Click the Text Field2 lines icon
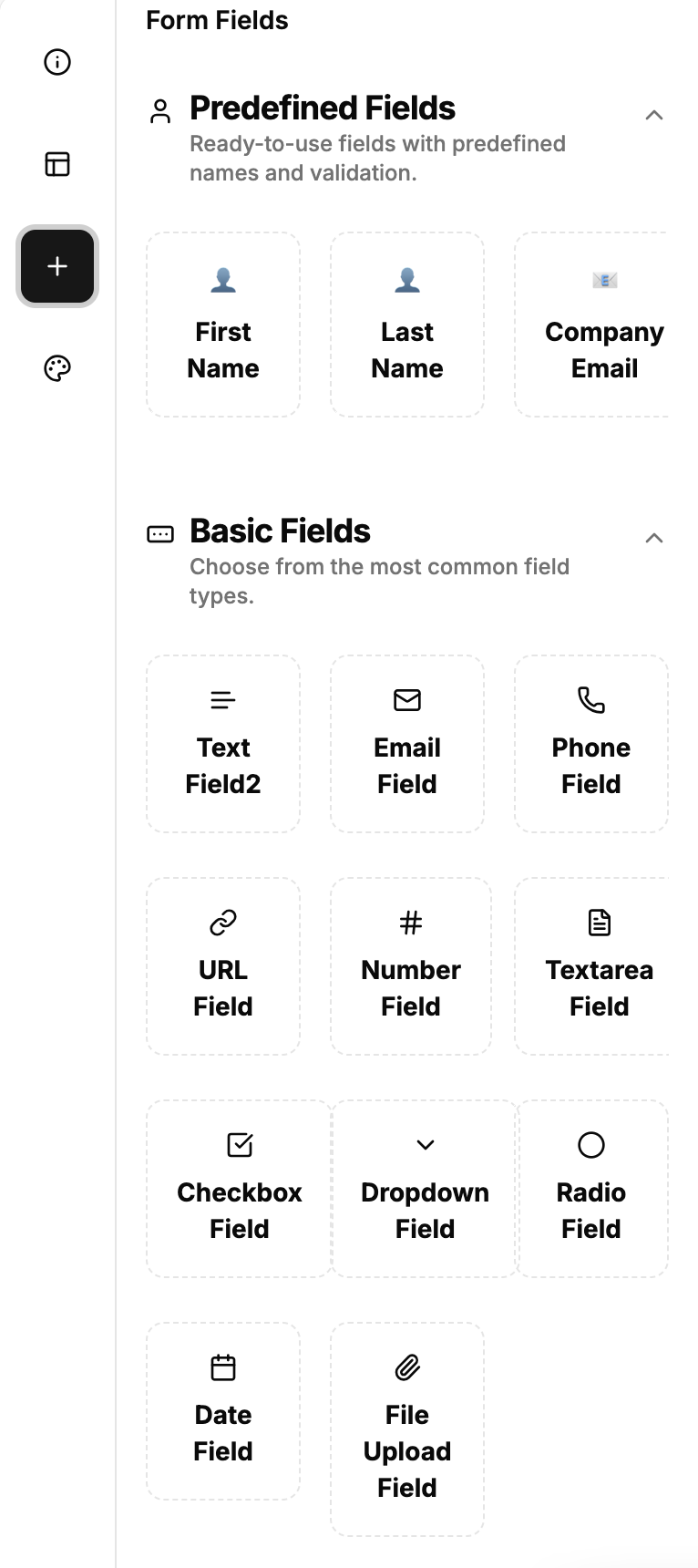This screenshot has height=1568, width=698. point(223,700)
